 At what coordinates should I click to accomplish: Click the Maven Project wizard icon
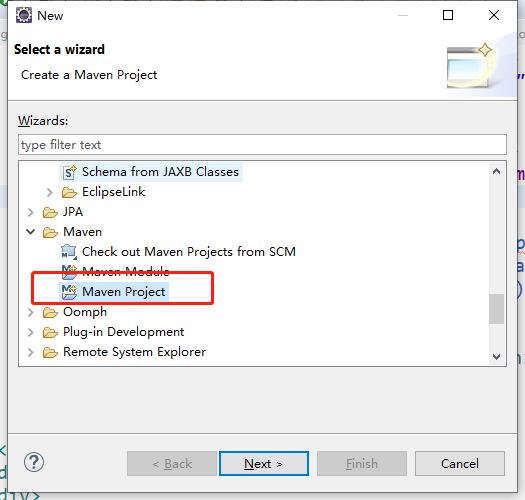[x=69, y=292]
